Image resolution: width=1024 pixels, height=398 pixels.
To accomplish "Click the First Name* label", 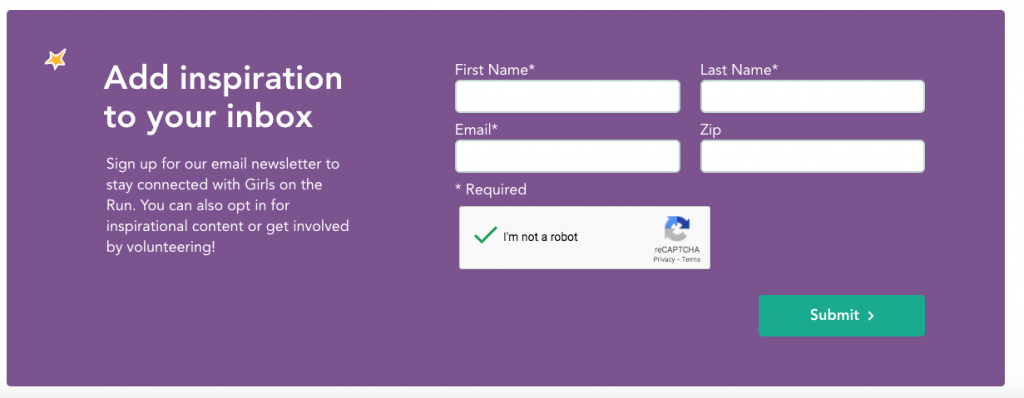I will point(495,70).
